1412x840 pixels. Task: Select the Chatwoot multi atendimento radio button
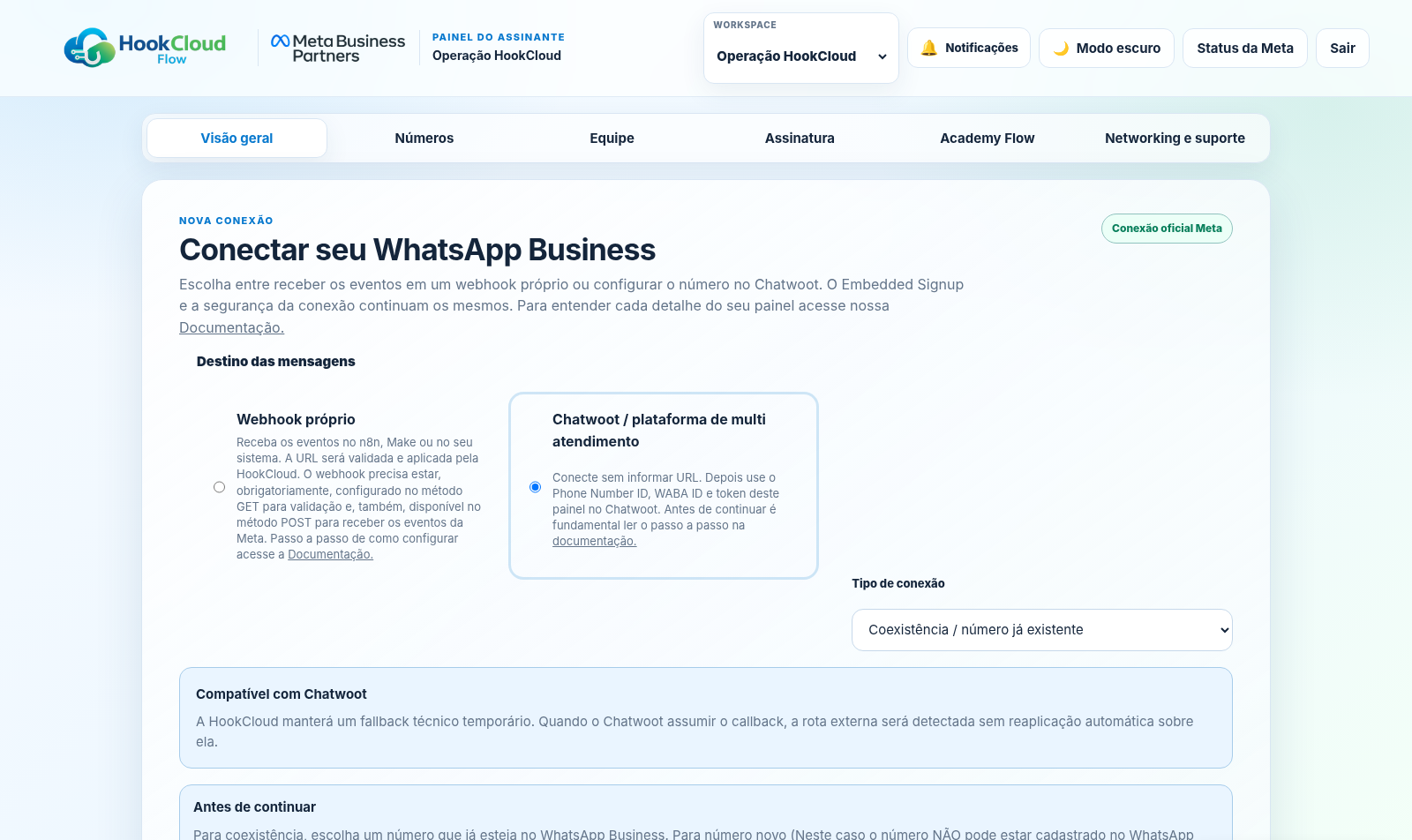[x=535, y=487]
